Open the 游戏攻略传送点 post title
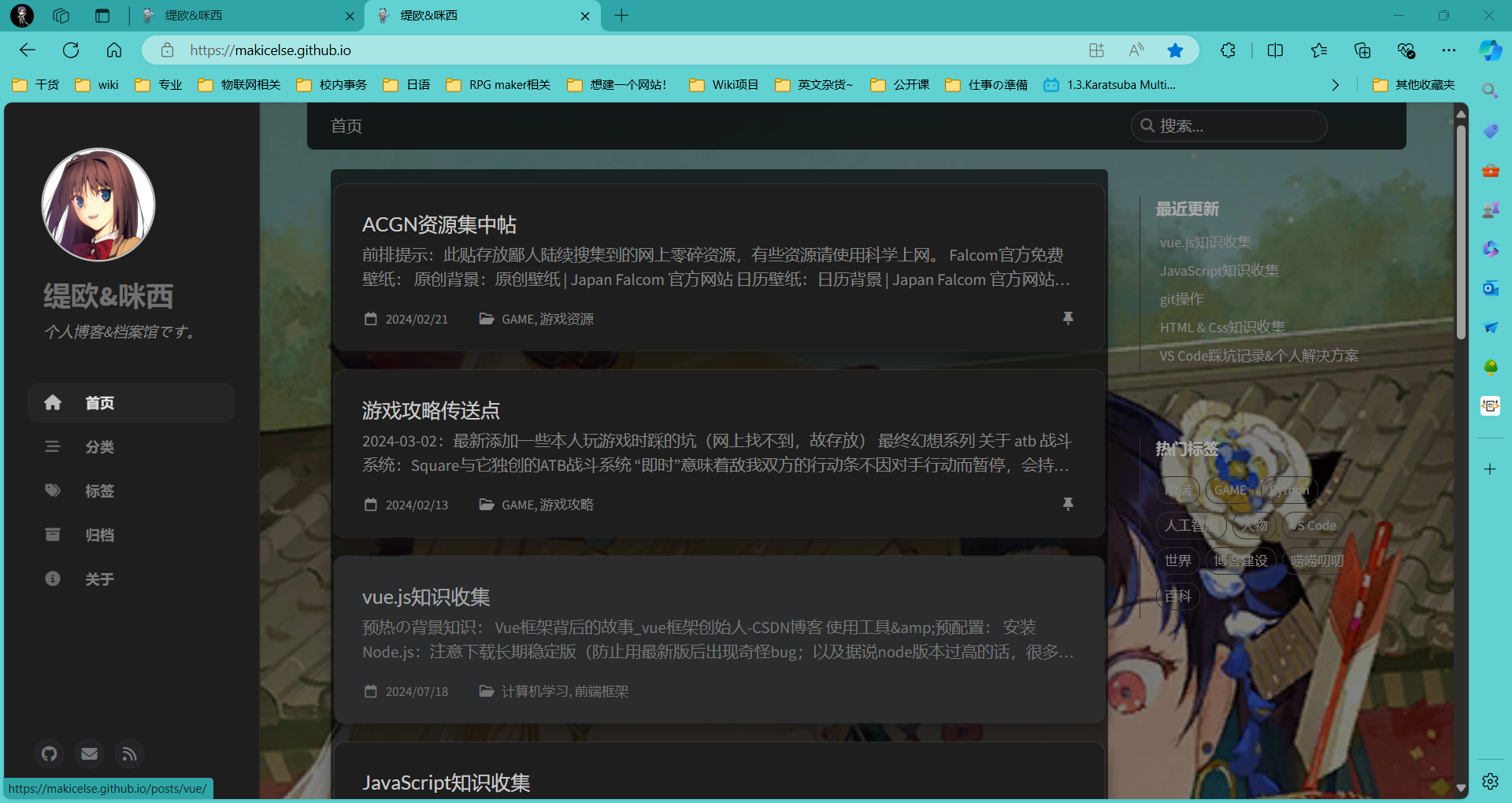Image resolution: width=1512 pixels, height=803 pixels. pyautogui.click(x=431, y=411)
